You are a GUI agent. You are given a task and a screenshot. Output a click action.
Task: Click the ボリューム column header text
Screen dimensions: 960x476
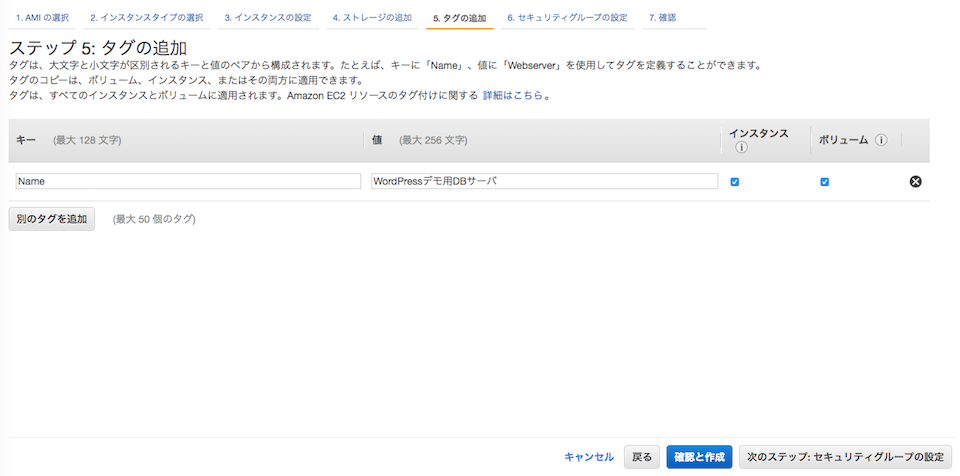coord(844,140)
